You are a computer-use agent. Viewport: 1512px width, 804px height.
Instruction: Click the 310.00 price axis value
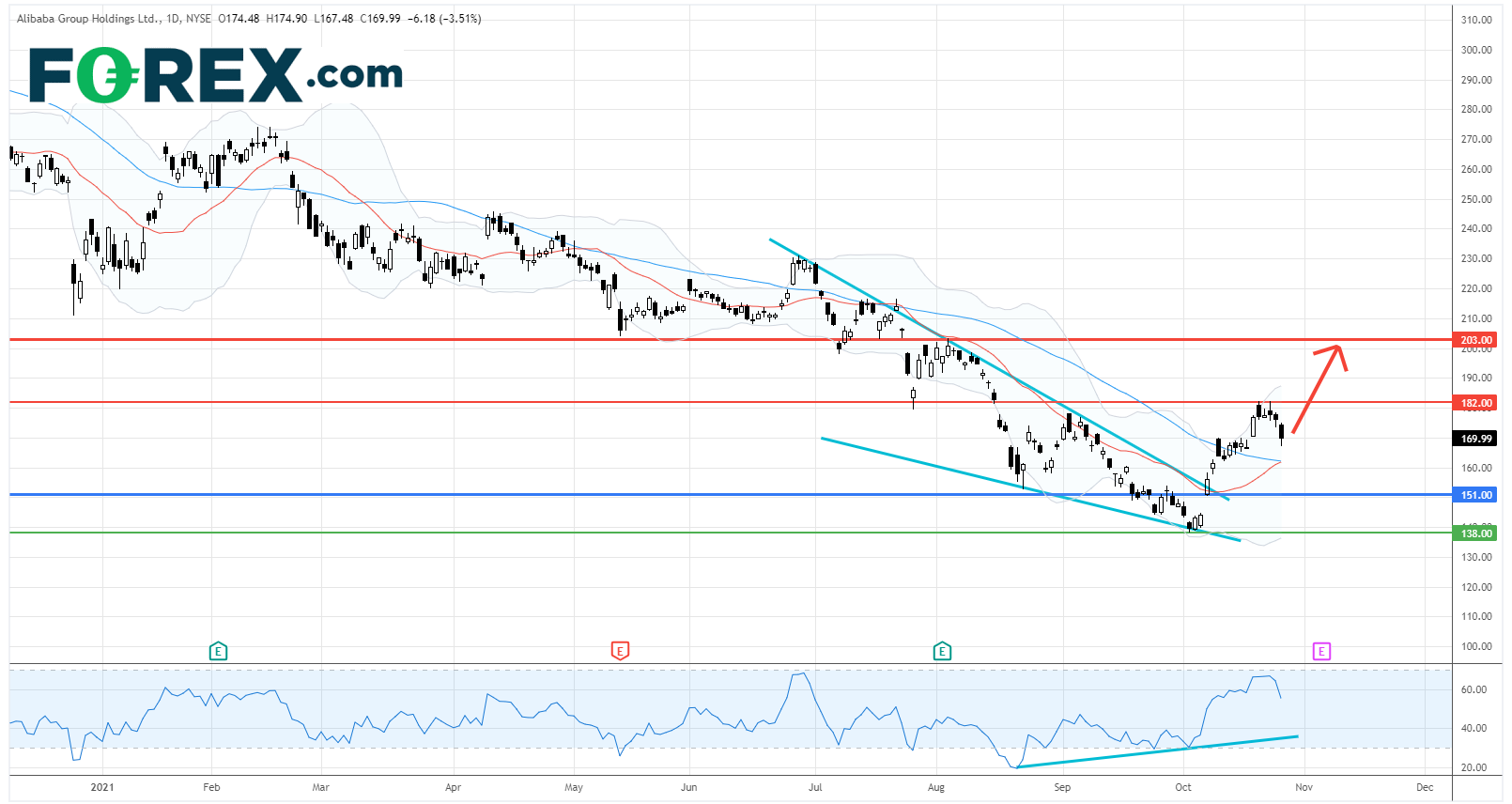1475,20
